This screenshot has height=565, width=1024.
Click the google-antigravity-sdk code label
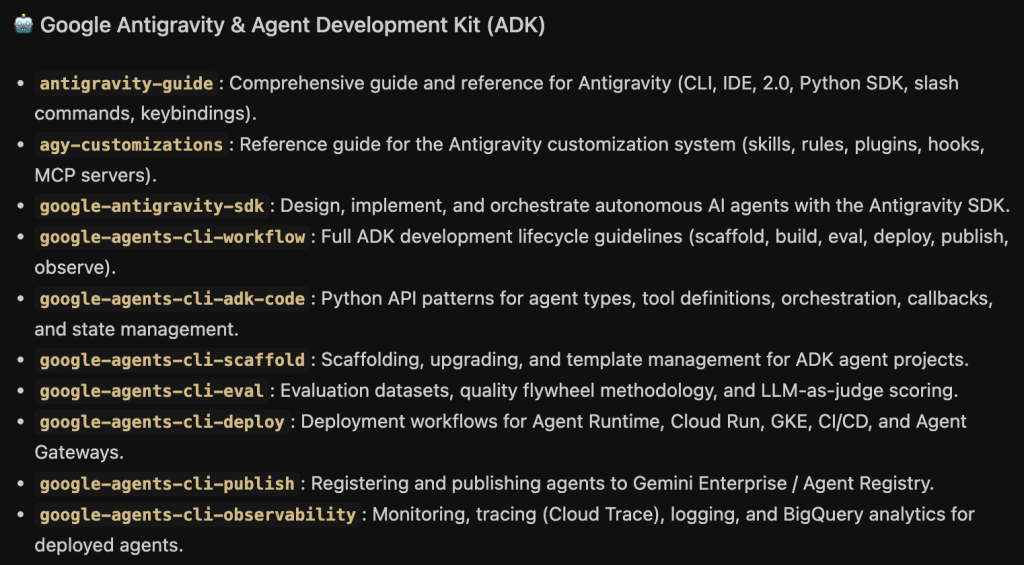[x=152, y=206]
